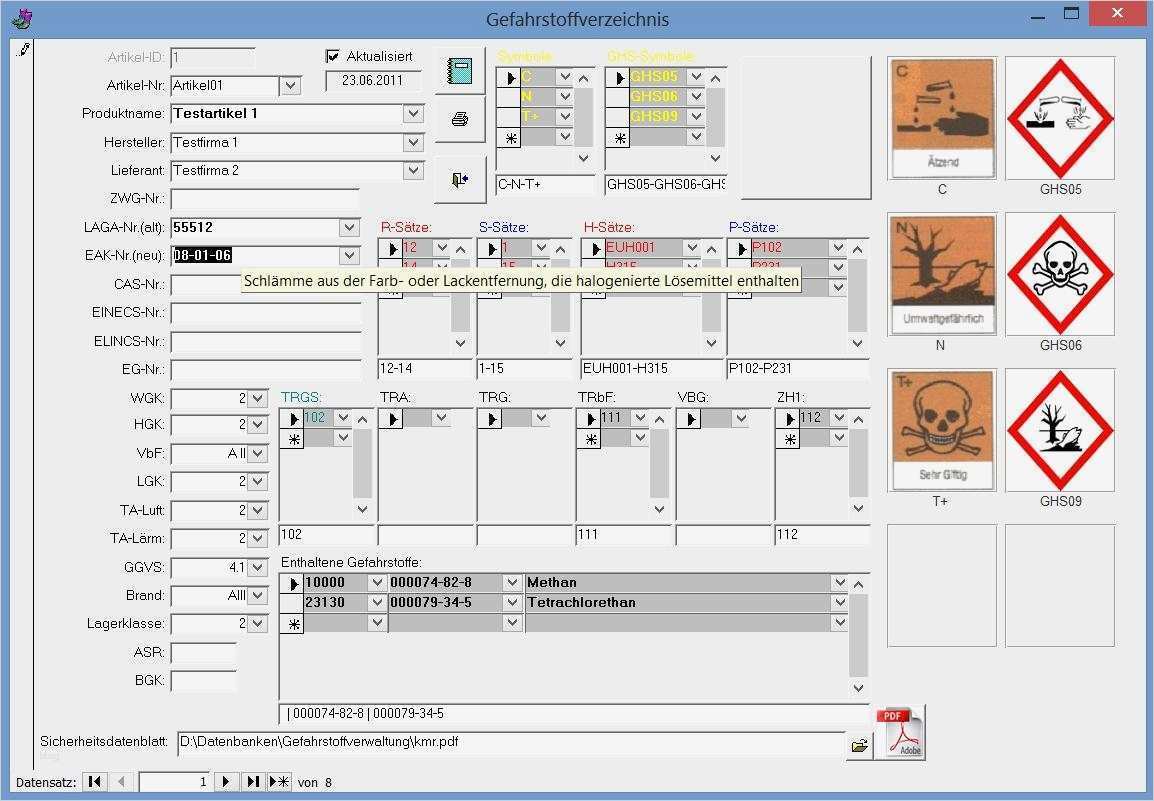
Task: Click the exit door icon
Action: coord(459,178)
